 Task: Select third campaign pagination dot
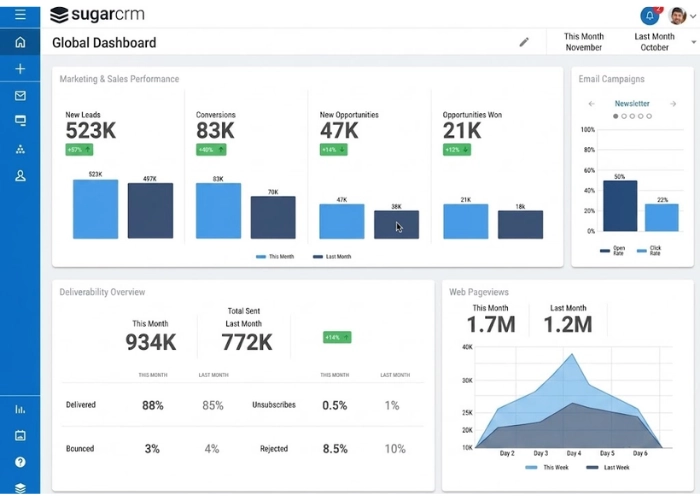point(632,116)
